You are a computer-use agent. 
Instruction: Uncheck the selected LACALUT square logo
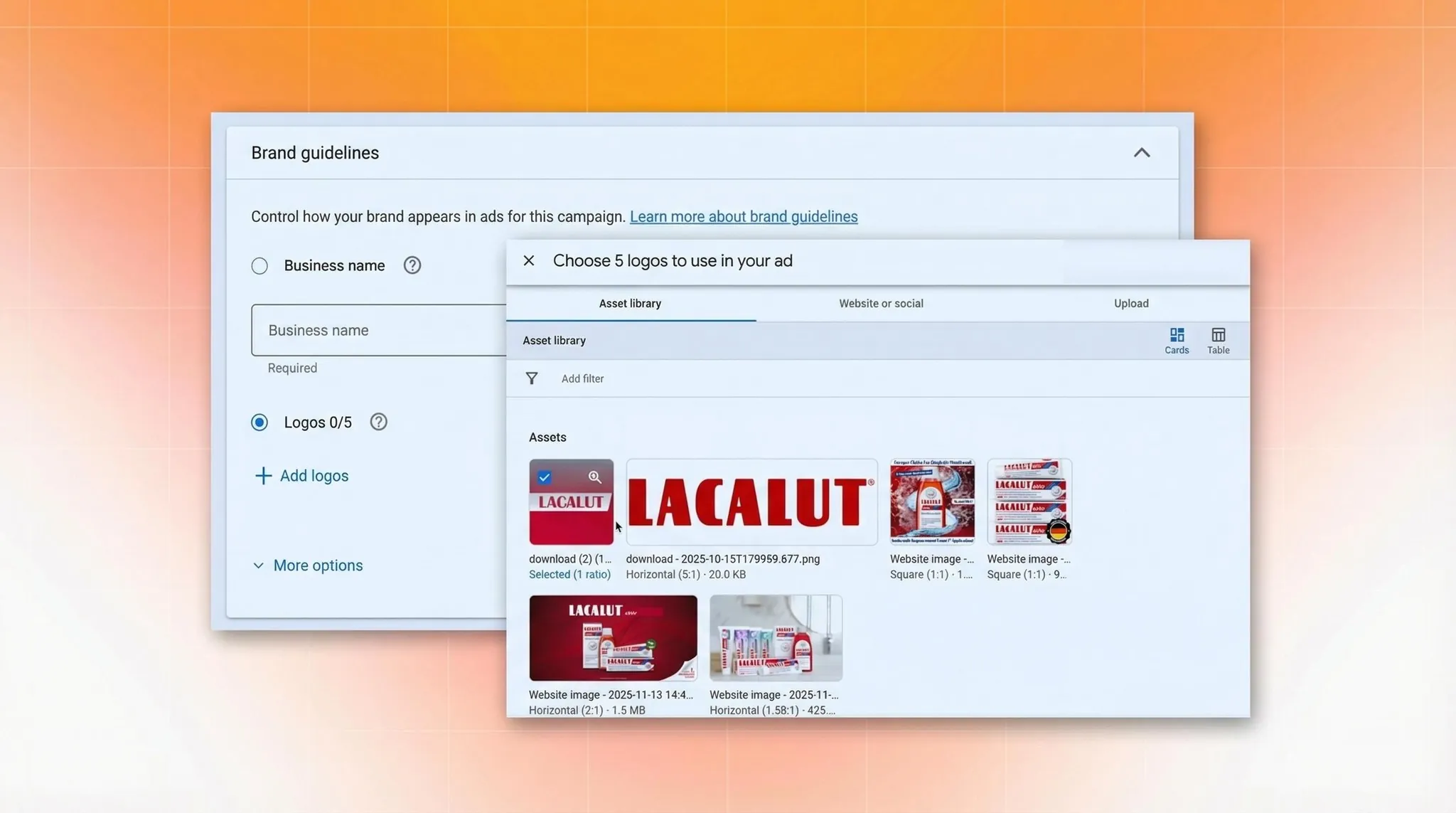[545, 477]
